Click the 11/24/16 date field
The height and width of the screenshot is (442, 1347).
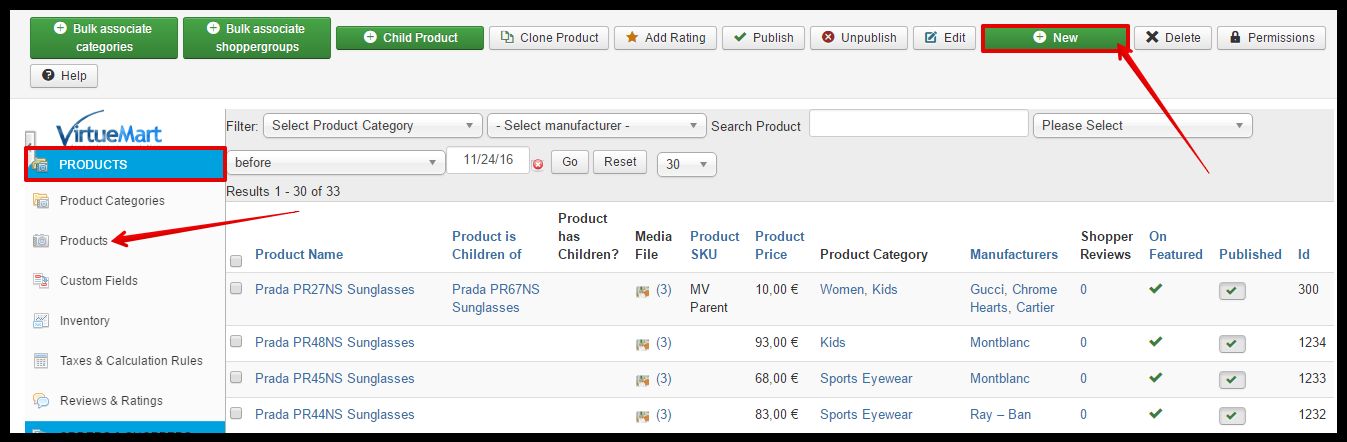[488, 160]
